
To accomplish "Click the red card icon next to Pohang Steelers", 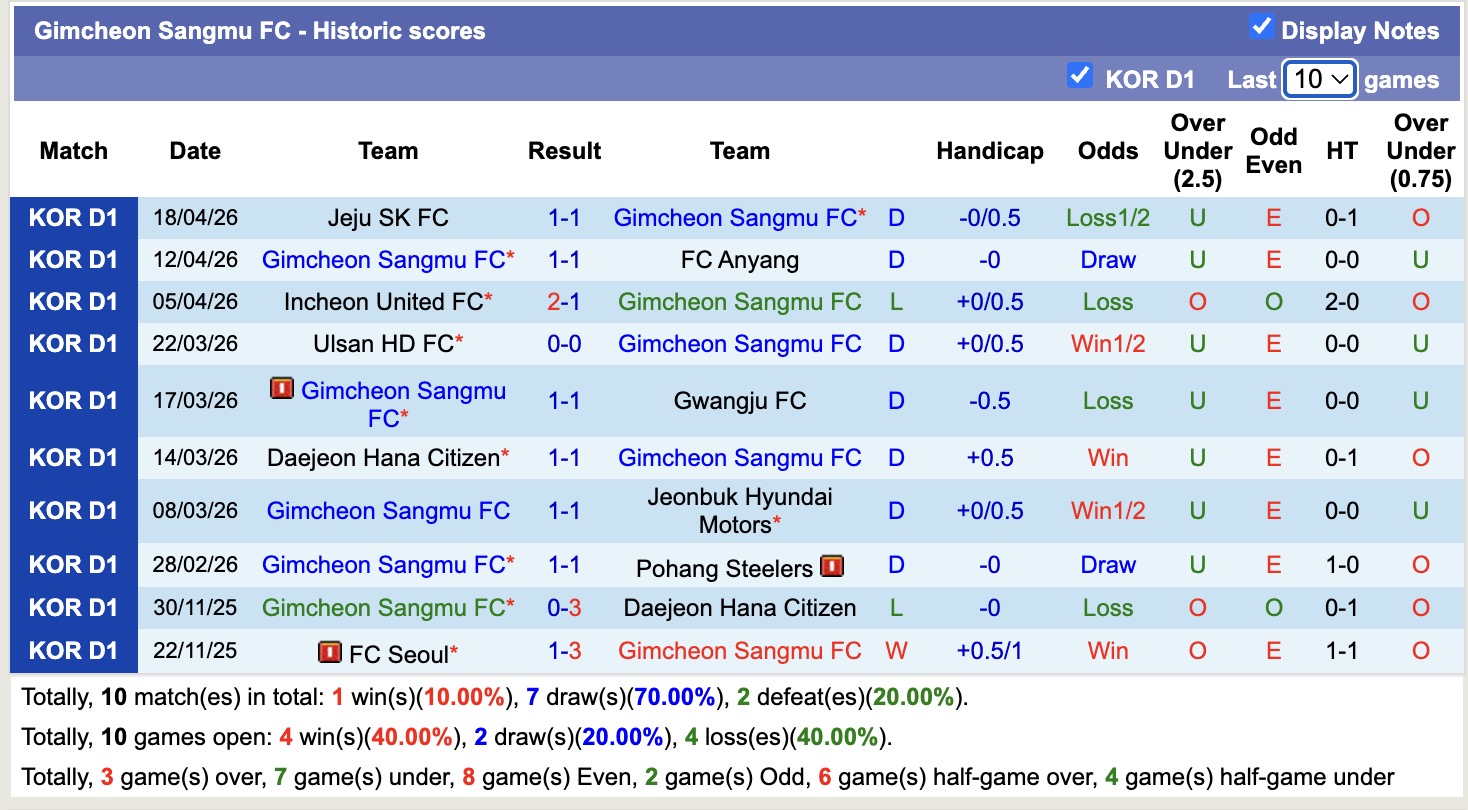I will [x=831, y=566].
